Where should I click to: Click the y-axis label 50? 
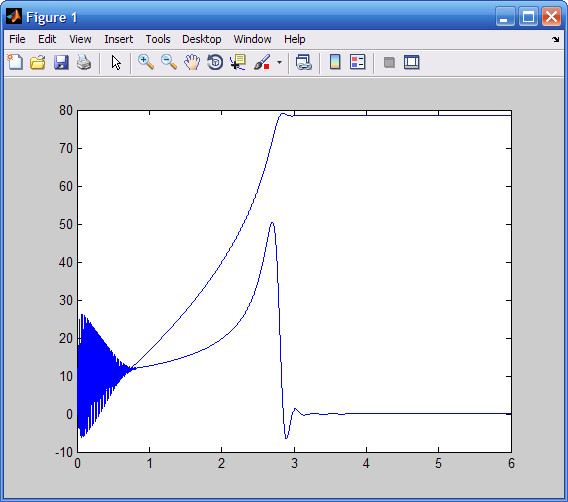(x=66, y=225)
